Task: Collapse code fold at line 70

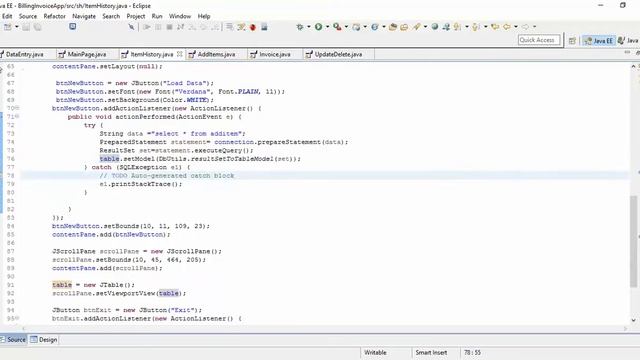Action: tap(18, 108)
